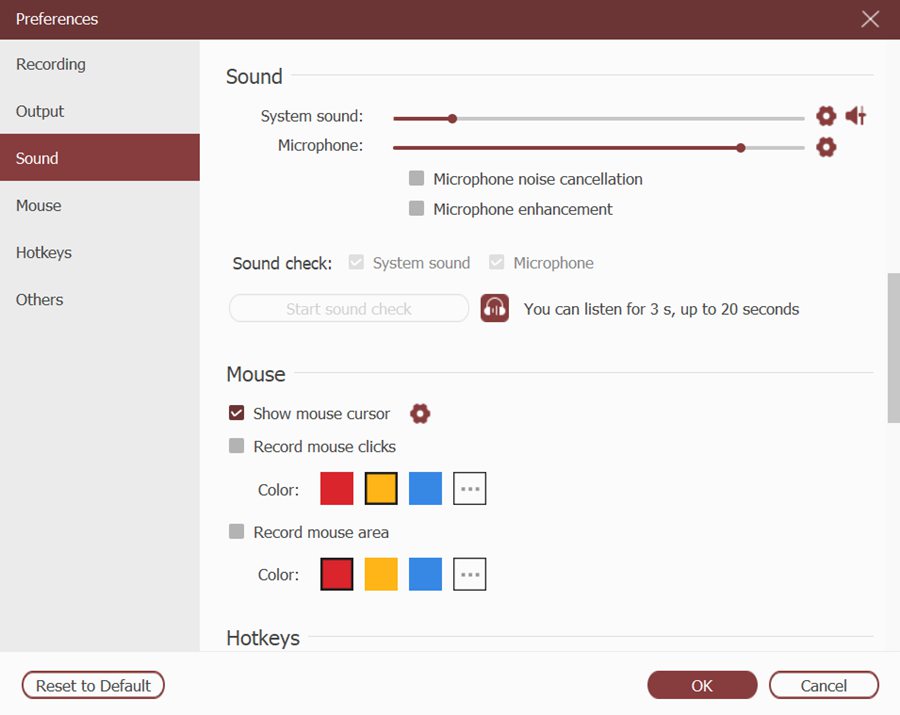Open the Hotkeys section in sidebar
Screen dimensions: 900x715
[x=44, y=252]
